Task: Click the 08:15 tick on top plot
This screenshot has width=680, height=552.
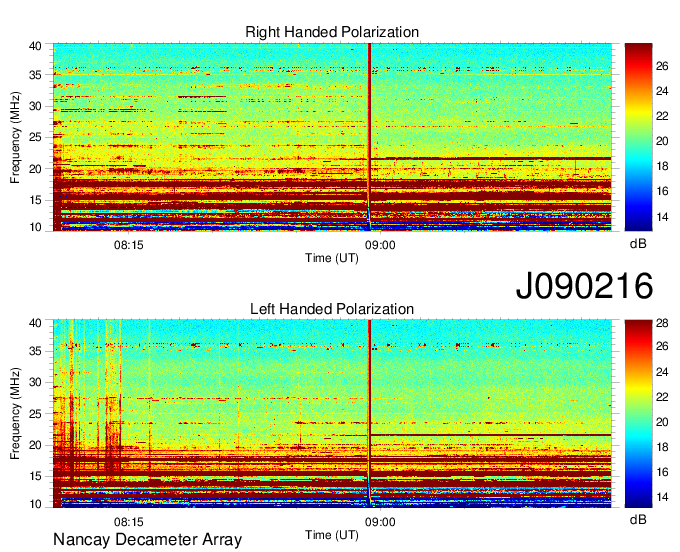Action: pos(128,245)
